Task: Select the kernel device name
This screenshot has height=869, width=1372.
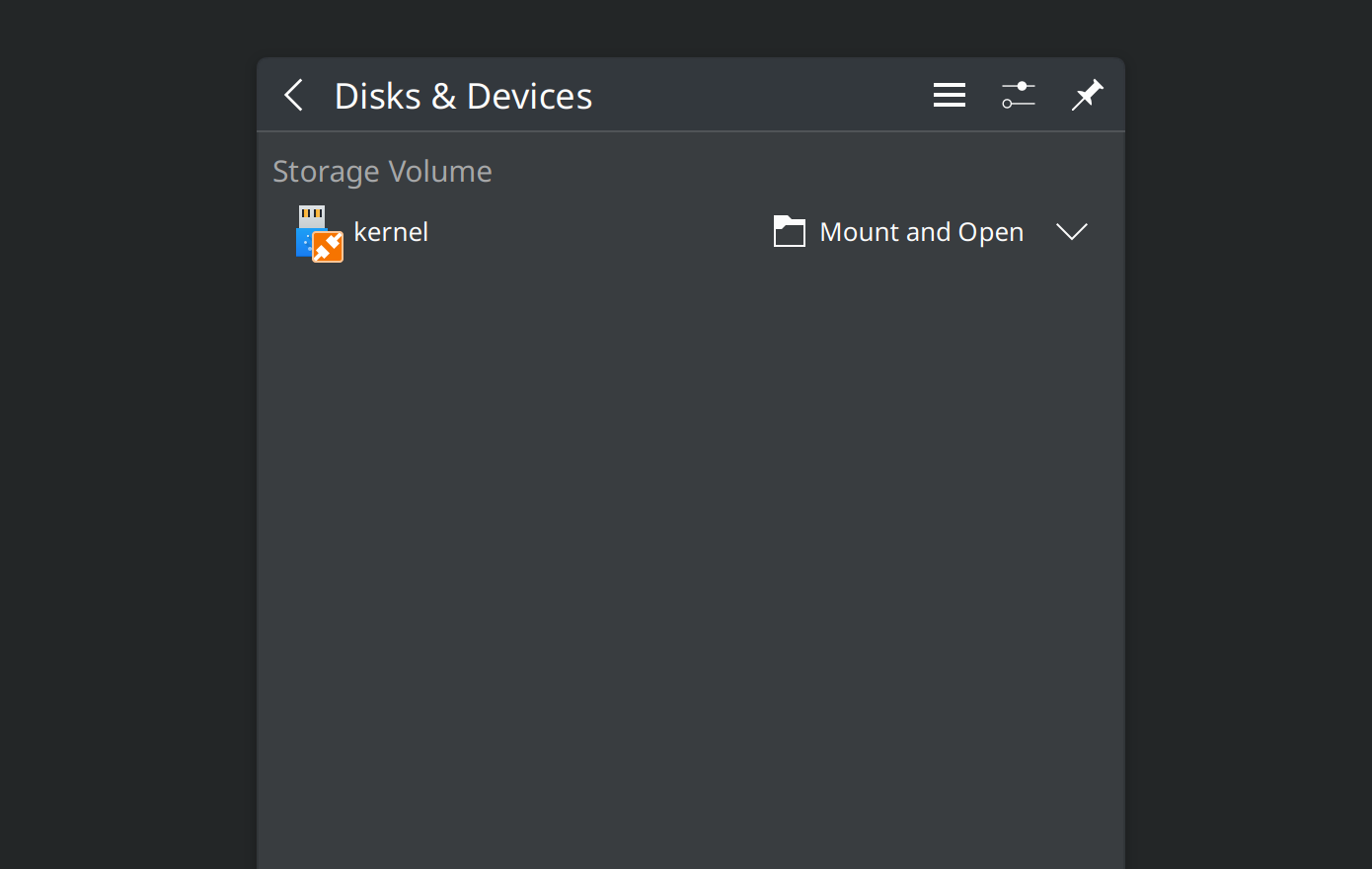Action: [x=391, y=232]
